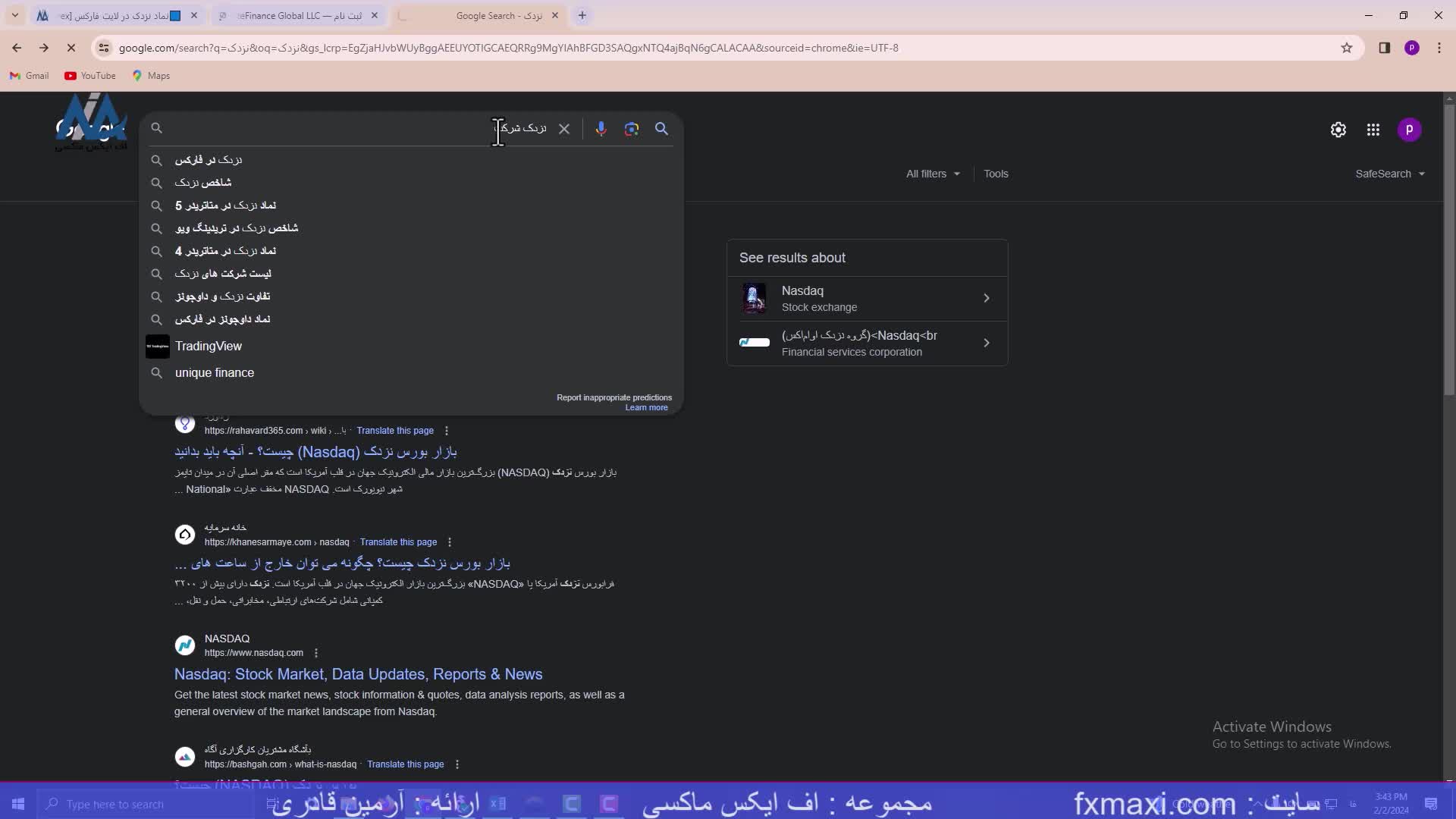Open the Chrome side panel icon
1456x819 pixels.
[x=1384, y=48]
